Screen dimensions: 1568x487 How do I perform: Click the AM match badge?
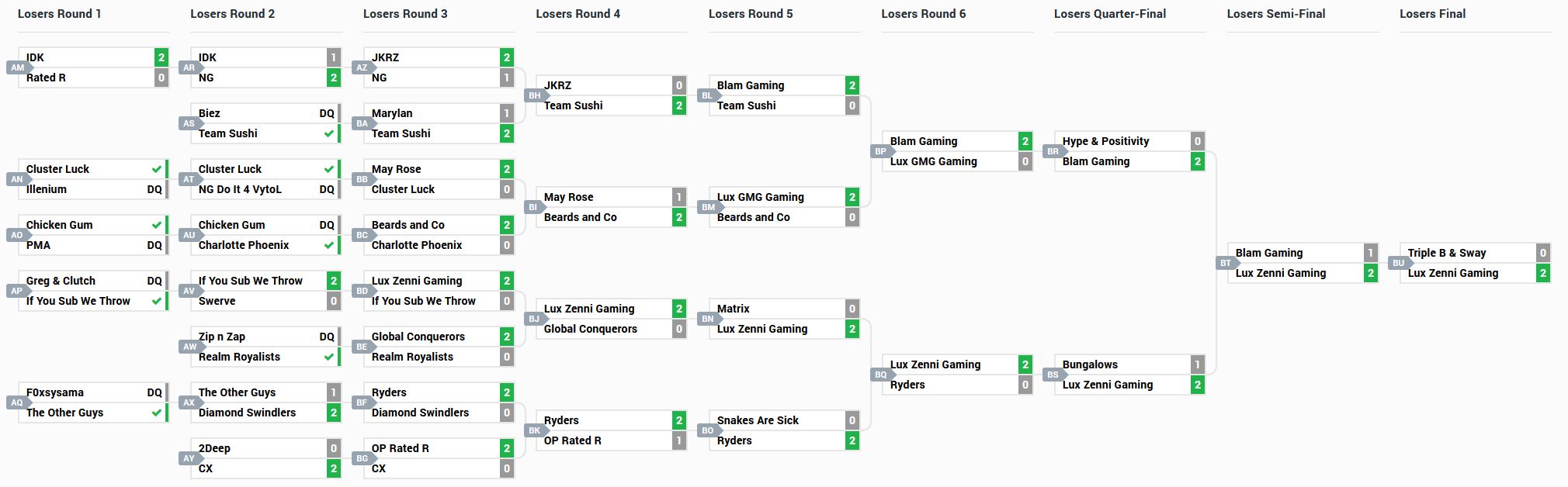[17, 67]
